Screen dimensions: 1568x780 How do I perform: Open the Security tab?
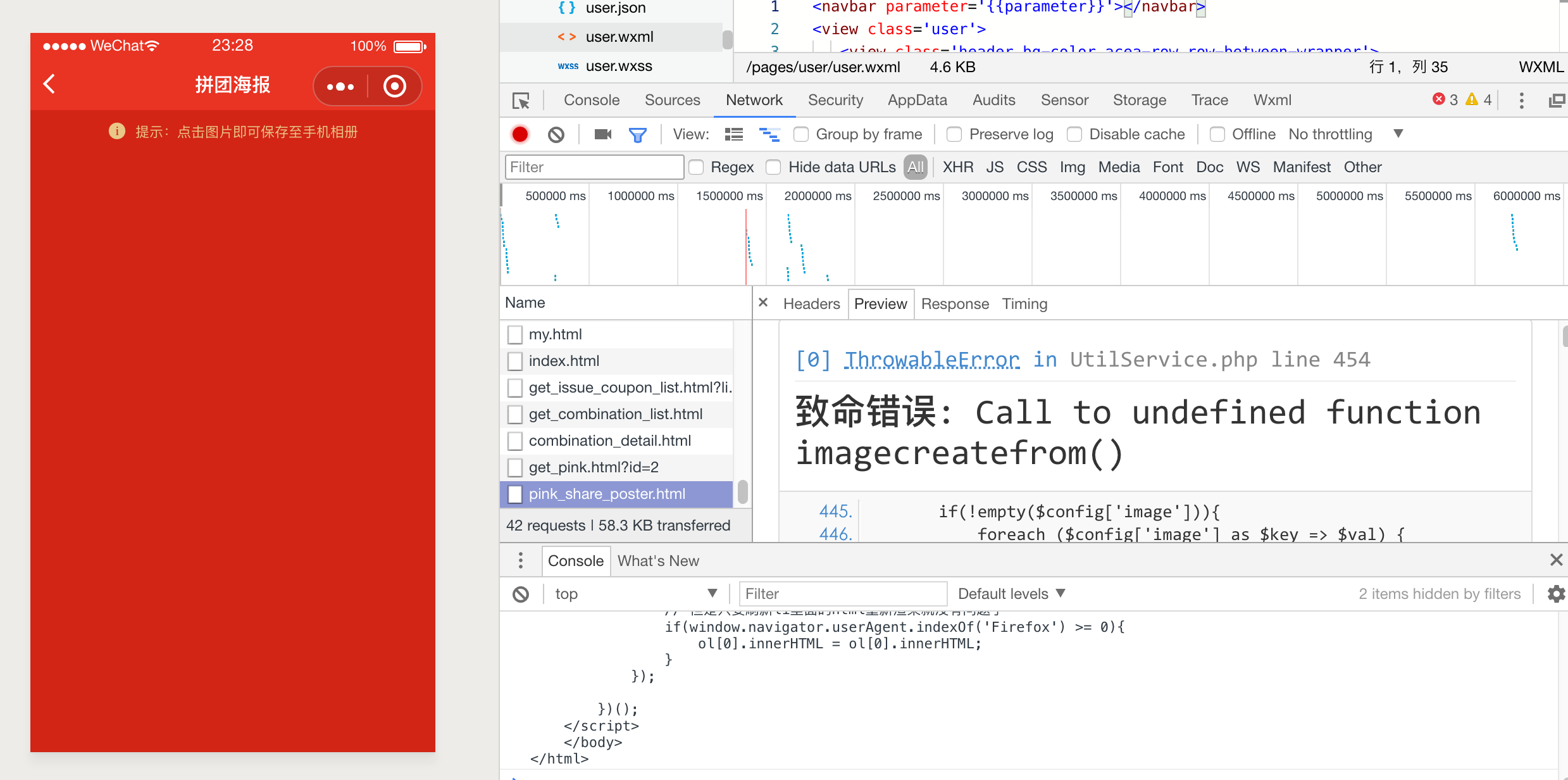tap(835, 100)
